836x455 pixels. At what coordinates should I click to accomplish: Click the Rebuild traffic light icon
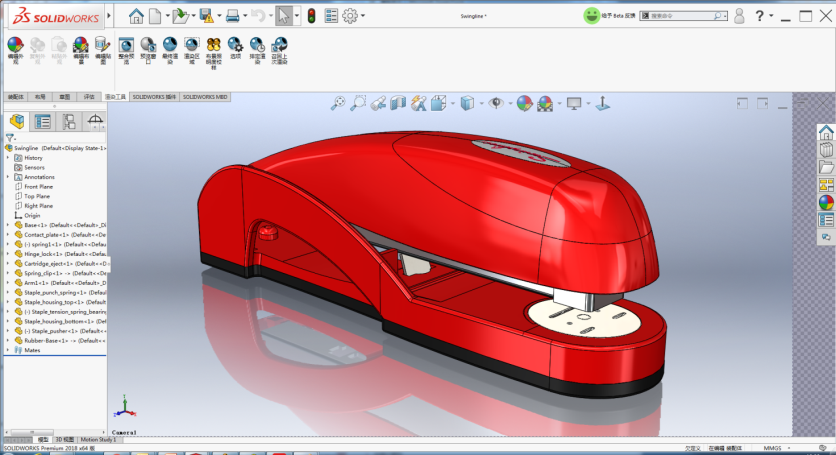311,16
